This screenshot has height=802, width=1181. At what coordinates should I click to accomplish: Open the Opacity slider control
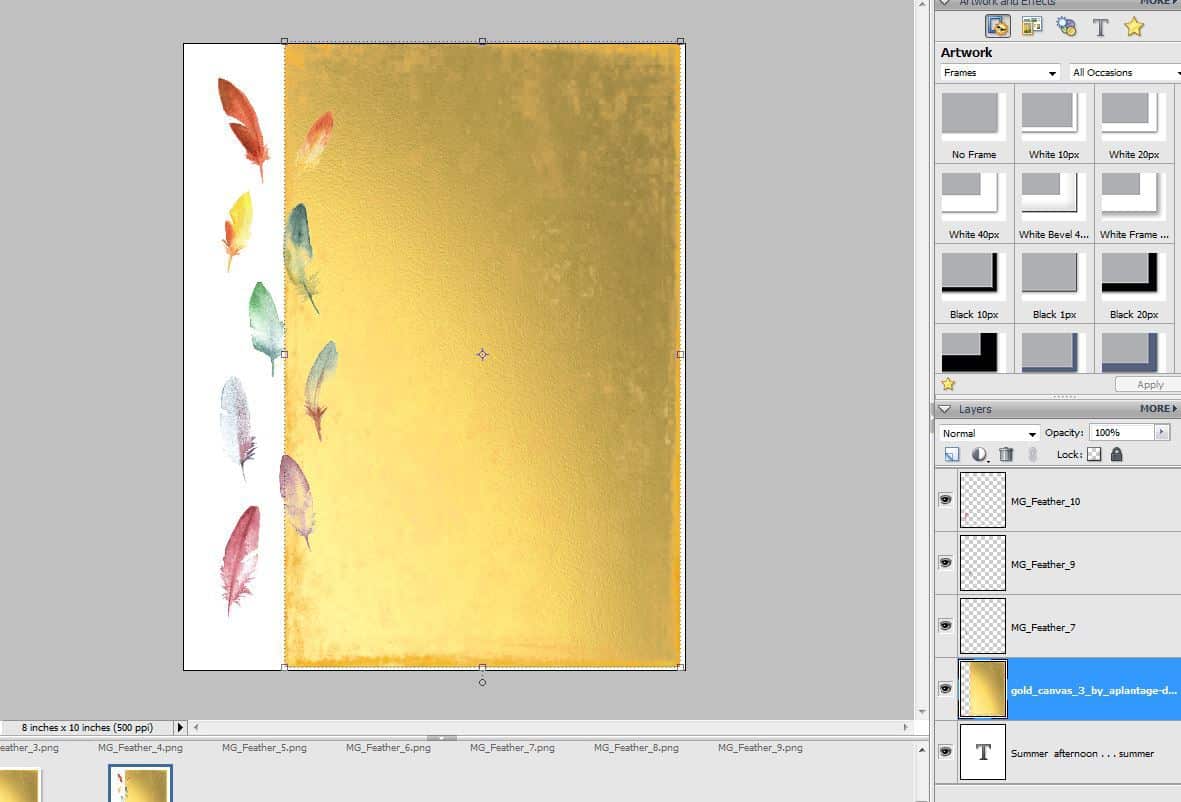click(x=1161, y=432)
